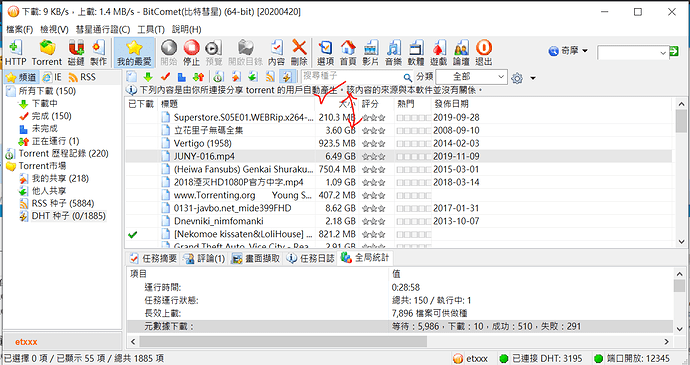This screenshot has width=690, height=365.
Task: Open the gear settings dropdown arrow
Action: 532,78
